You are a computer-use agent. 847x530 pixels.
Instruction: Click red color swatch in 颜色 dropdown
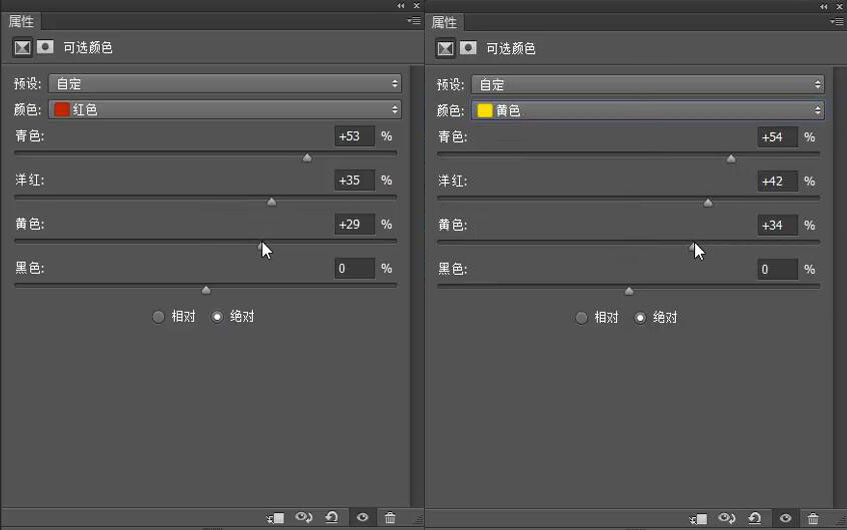pyautogui.click(x=62, y=109)
